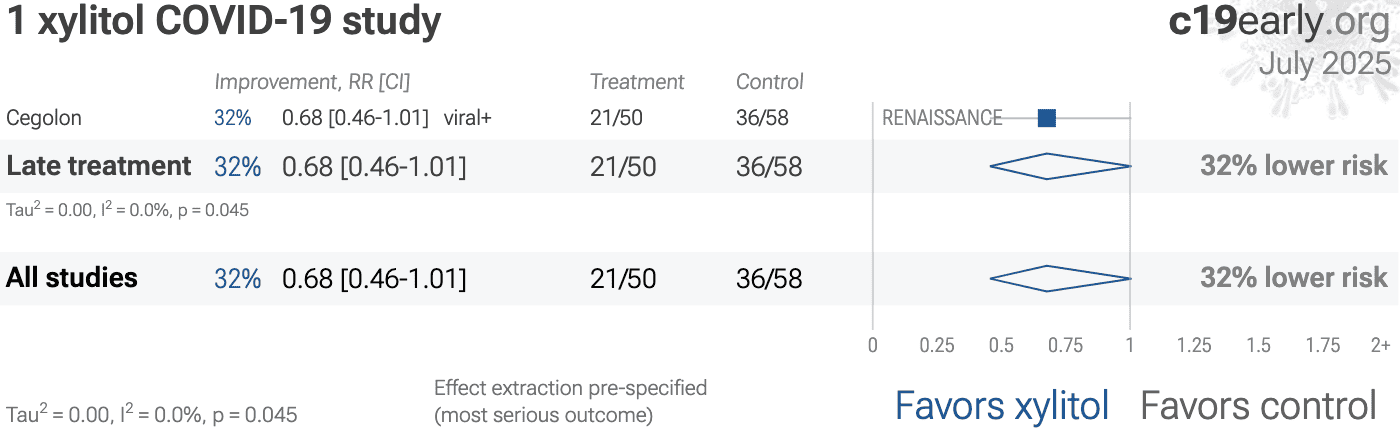Click the c19early.org site title
Image resolution: width=1400 pixels, height=429 pixels.
1279,22
